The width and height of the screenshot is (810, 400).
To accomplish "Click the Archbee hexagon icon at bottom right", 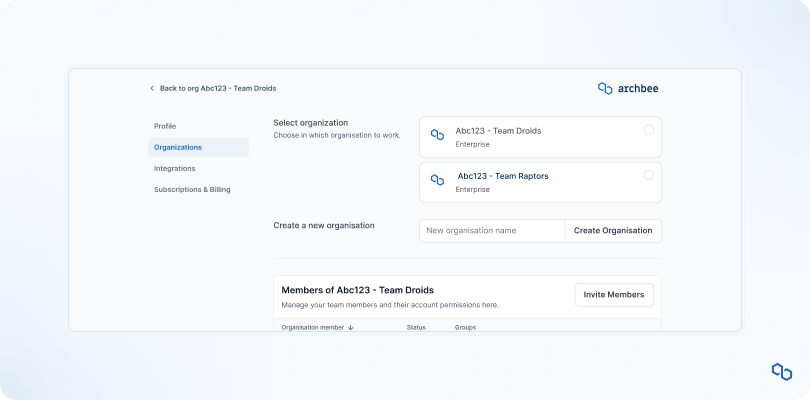I will tap(782, 372).
